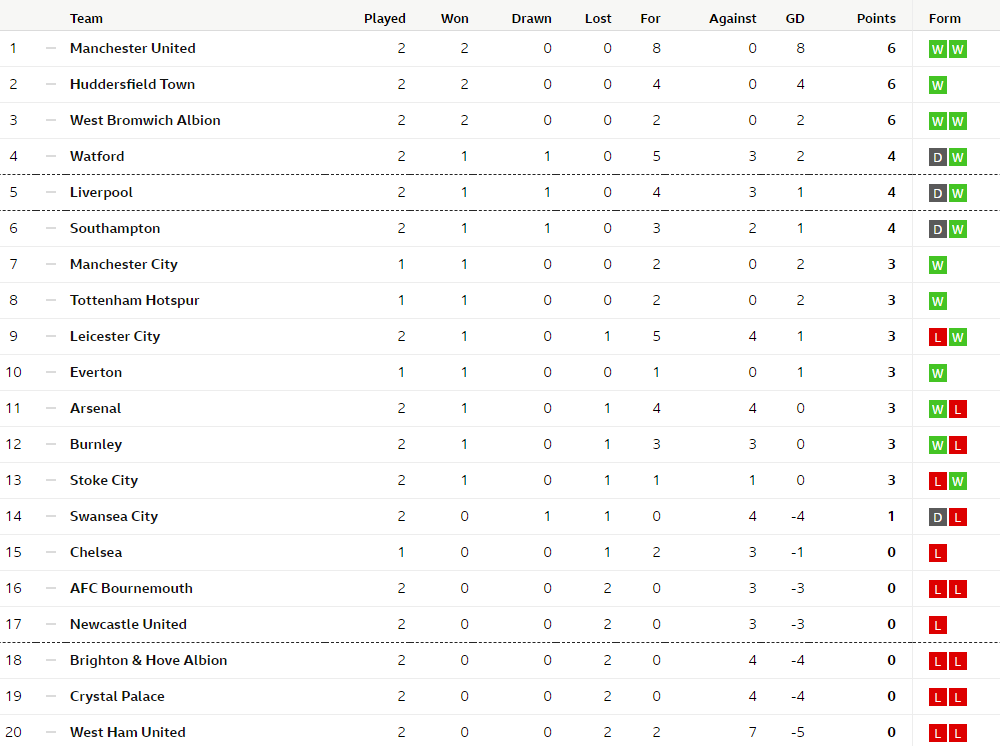The height and width of the screenshot is (746, 1000).
Task: Click the draw badge in Watford's form
Action: [937, 157]
